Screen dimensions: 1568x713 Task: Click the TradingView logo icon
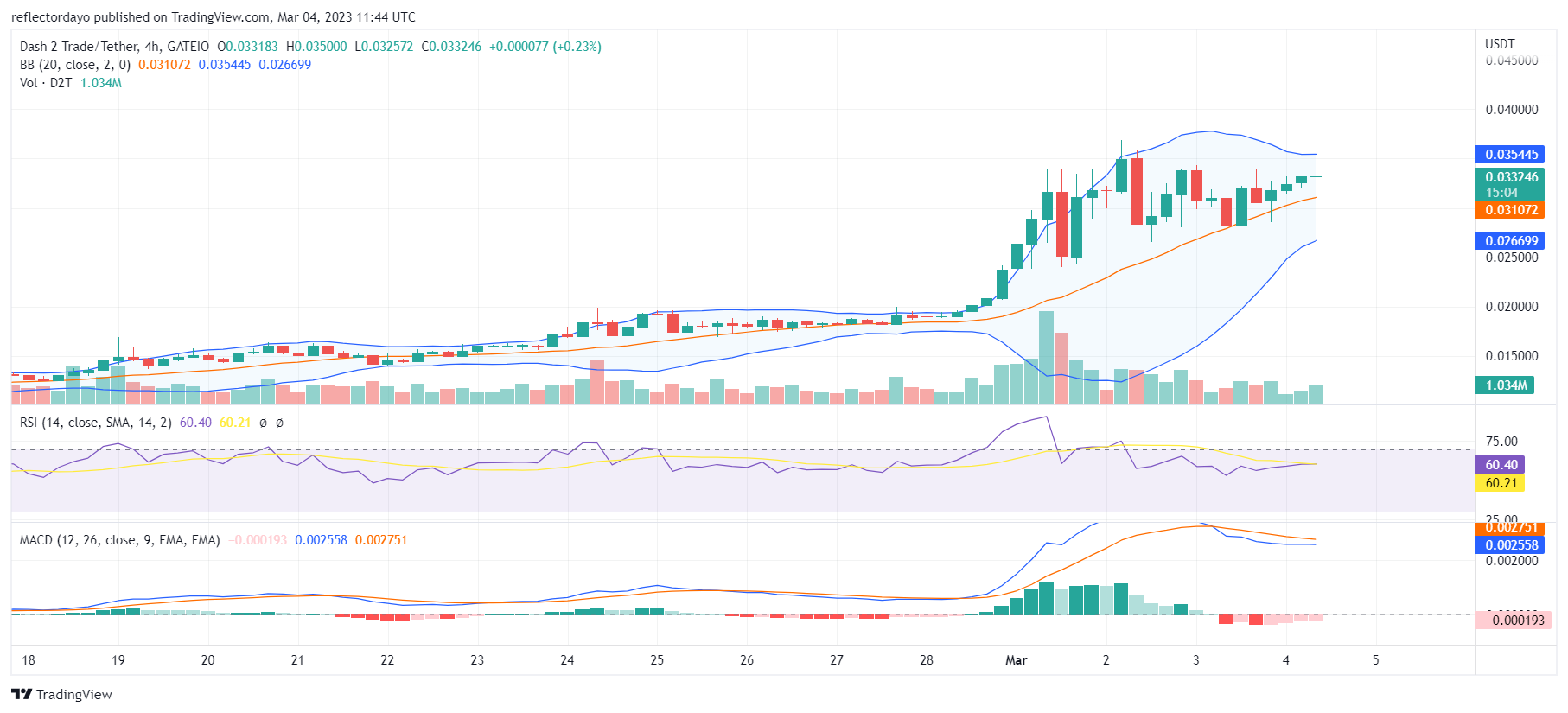(x=22, y=694)
